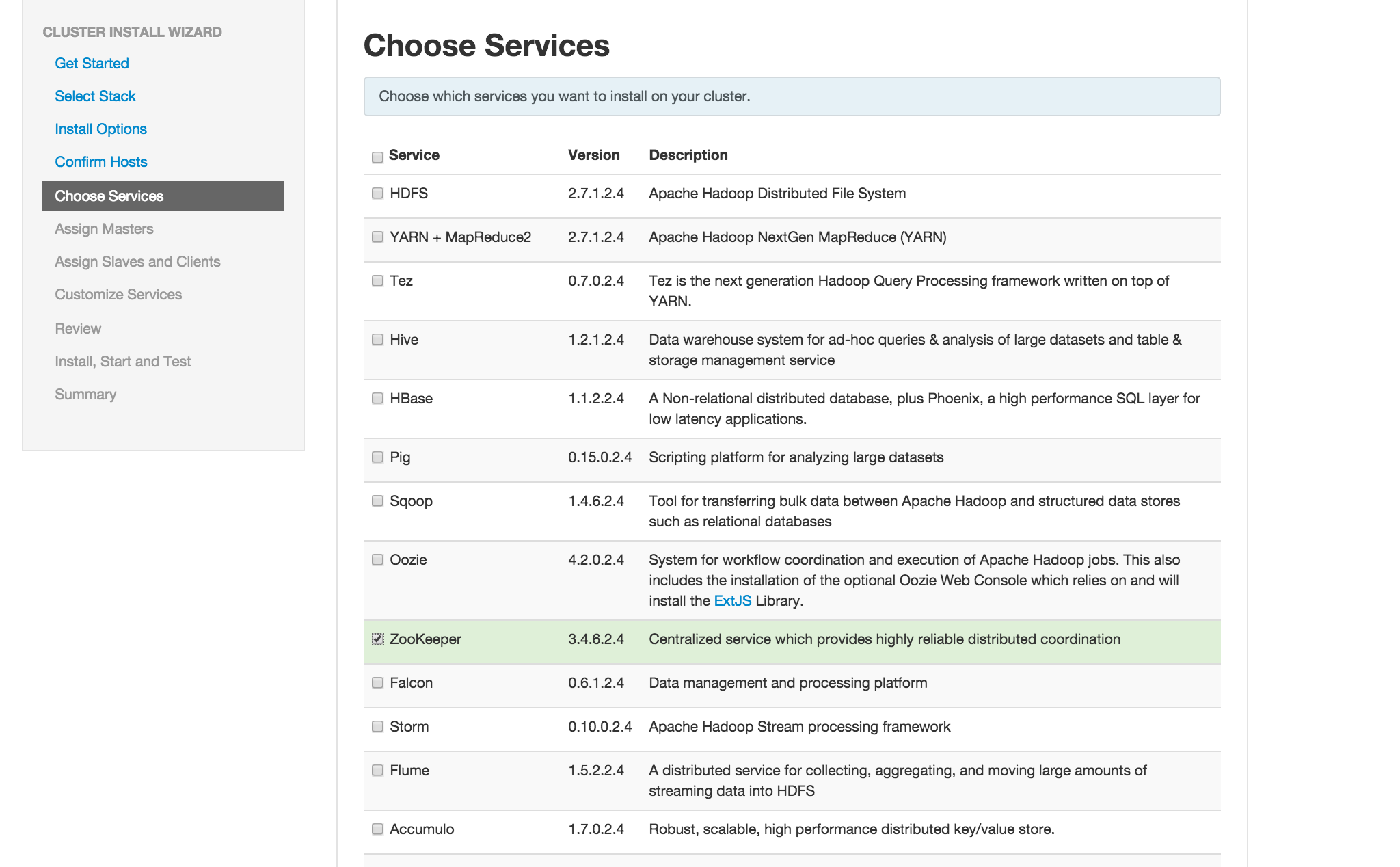
Task: Toggle select-all checkbox in Service header
Action: (x=377, y=158)
